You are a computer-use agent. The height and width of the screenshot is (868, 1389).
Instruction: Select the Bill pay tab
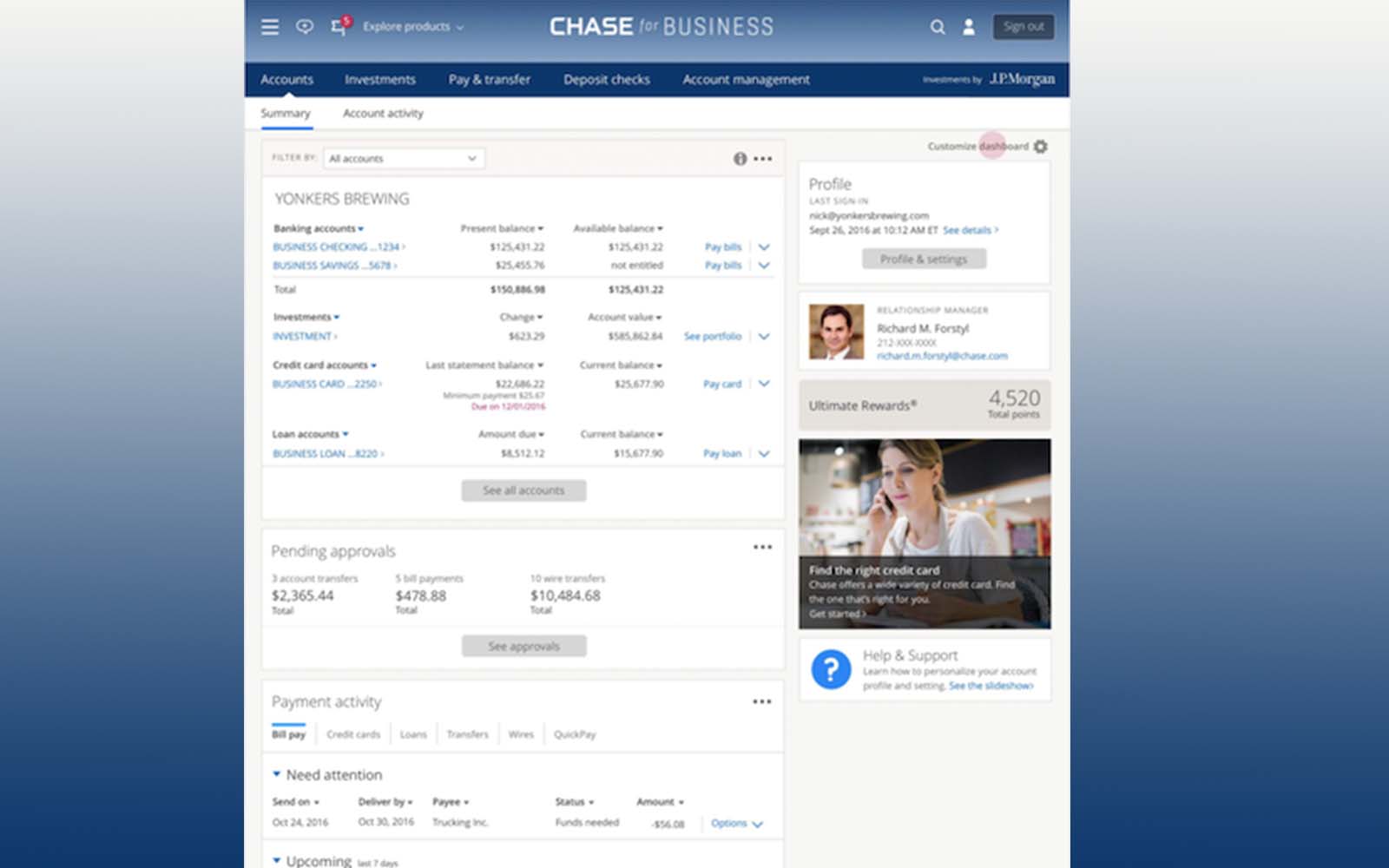pyautogui.click(x=288, y=734)
